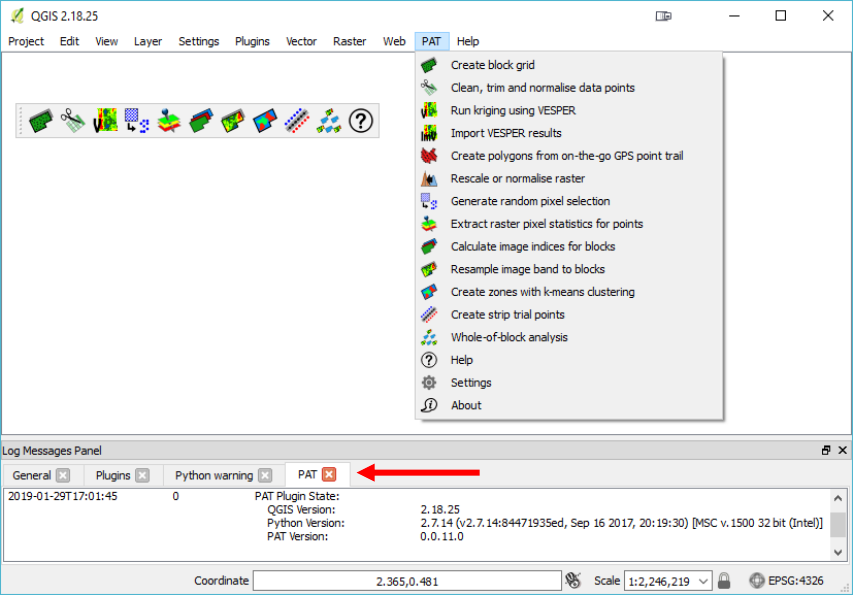Click the Whole-of-block analysis toolbar icon
This screenshot has height=595, width=853.
(x=329, y=121)
